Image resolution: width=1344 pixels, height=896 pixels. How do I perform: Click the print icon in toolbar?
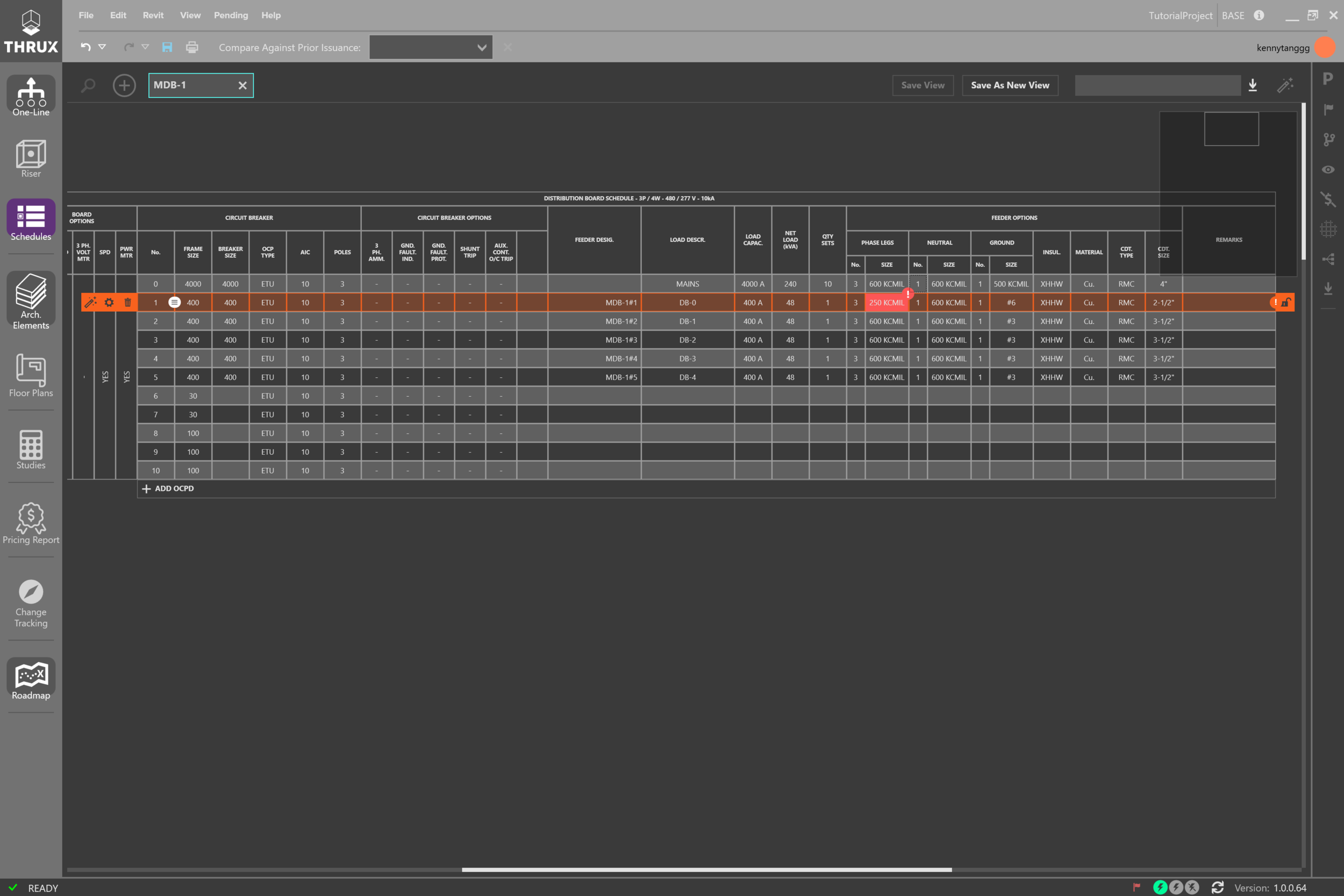192,47
